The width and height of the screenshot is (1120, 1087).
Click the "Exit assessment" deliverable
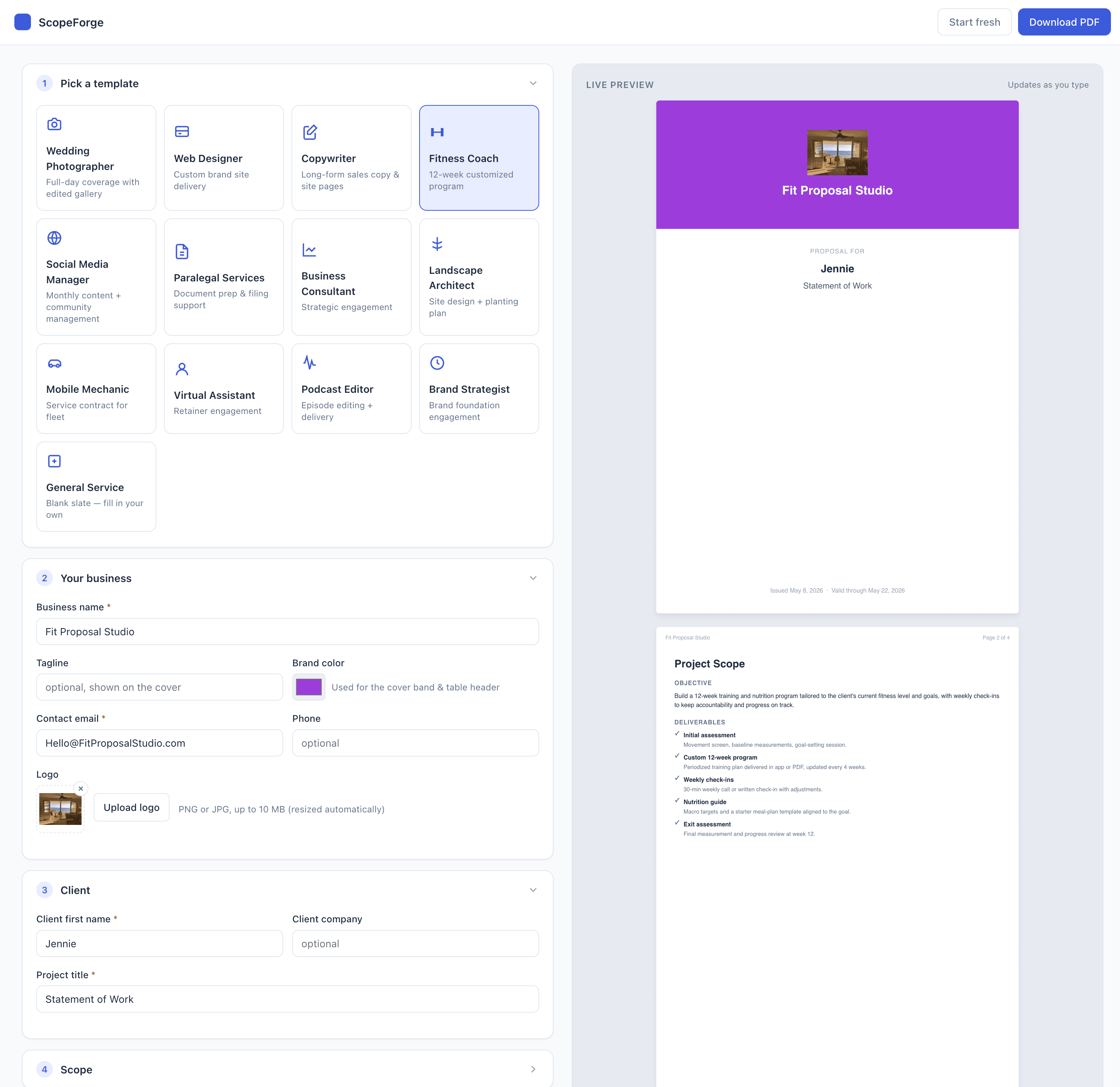tap(707, 824)
